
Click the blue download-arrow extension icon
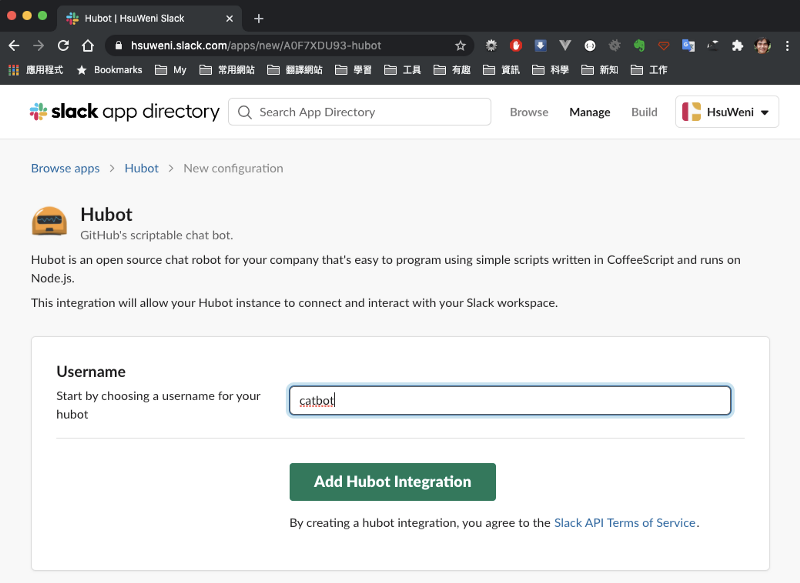(x=540, y=45)
